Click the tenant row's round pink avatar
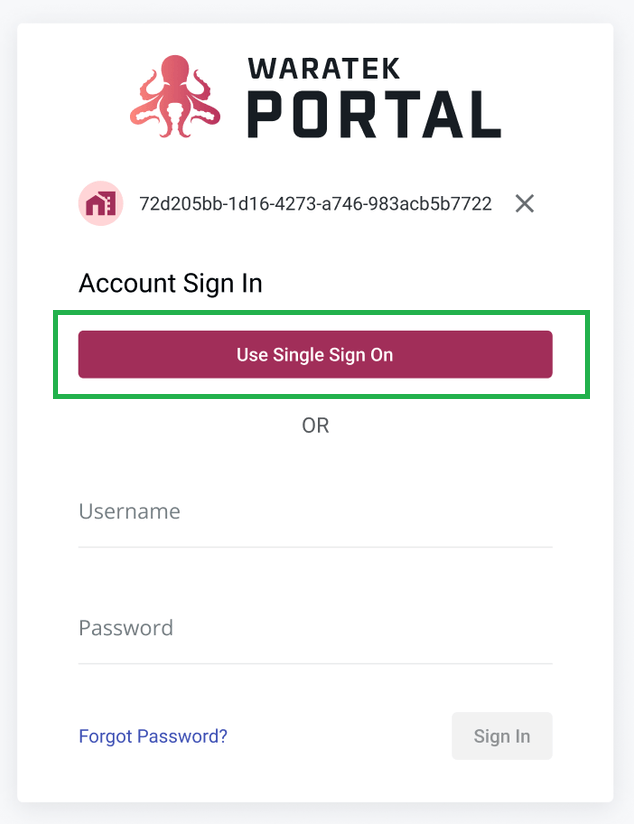Screen dimensions: 634x824 point(101,203)
